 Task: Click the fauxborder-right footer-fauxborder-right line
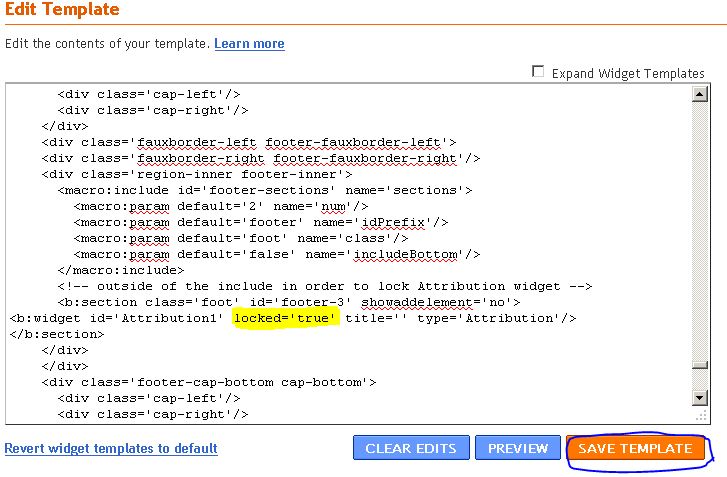[x=261, y=158]
